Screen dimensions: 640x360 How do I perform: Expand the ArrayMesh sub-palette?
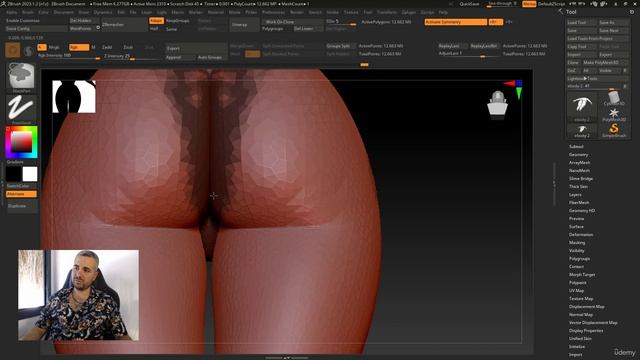click(579, 162)
